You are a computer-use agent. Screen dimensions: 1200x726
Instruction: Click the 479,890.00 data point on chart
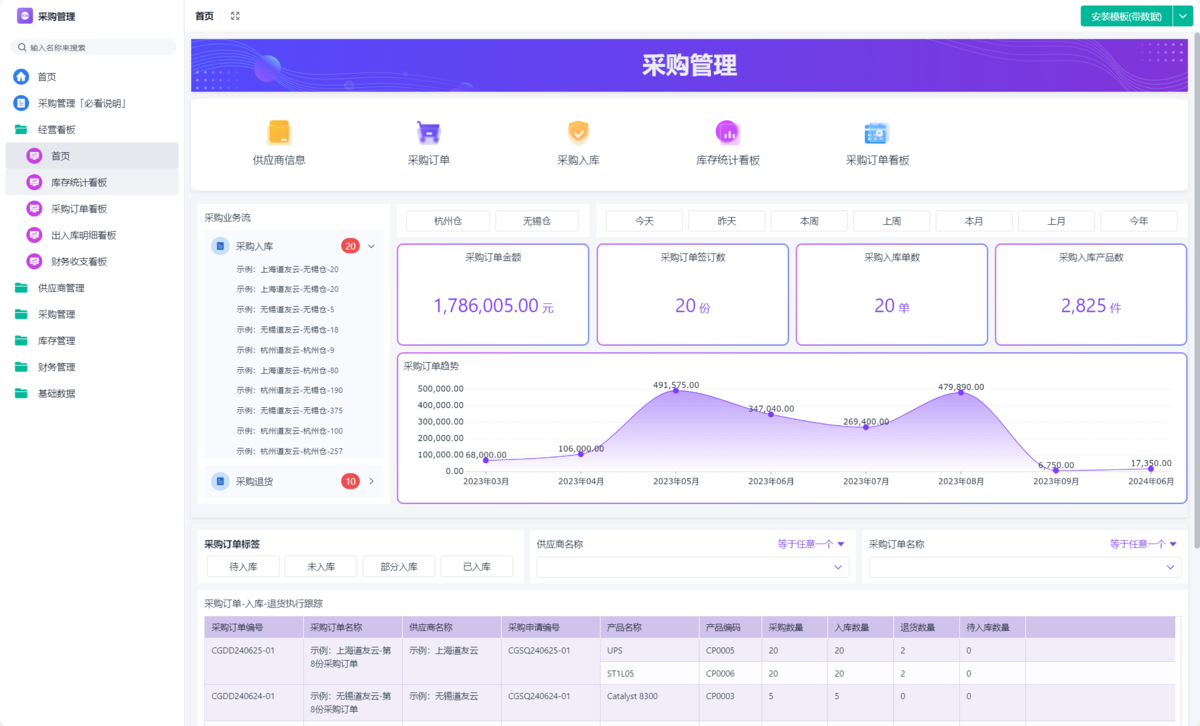[x=961, y=392]
